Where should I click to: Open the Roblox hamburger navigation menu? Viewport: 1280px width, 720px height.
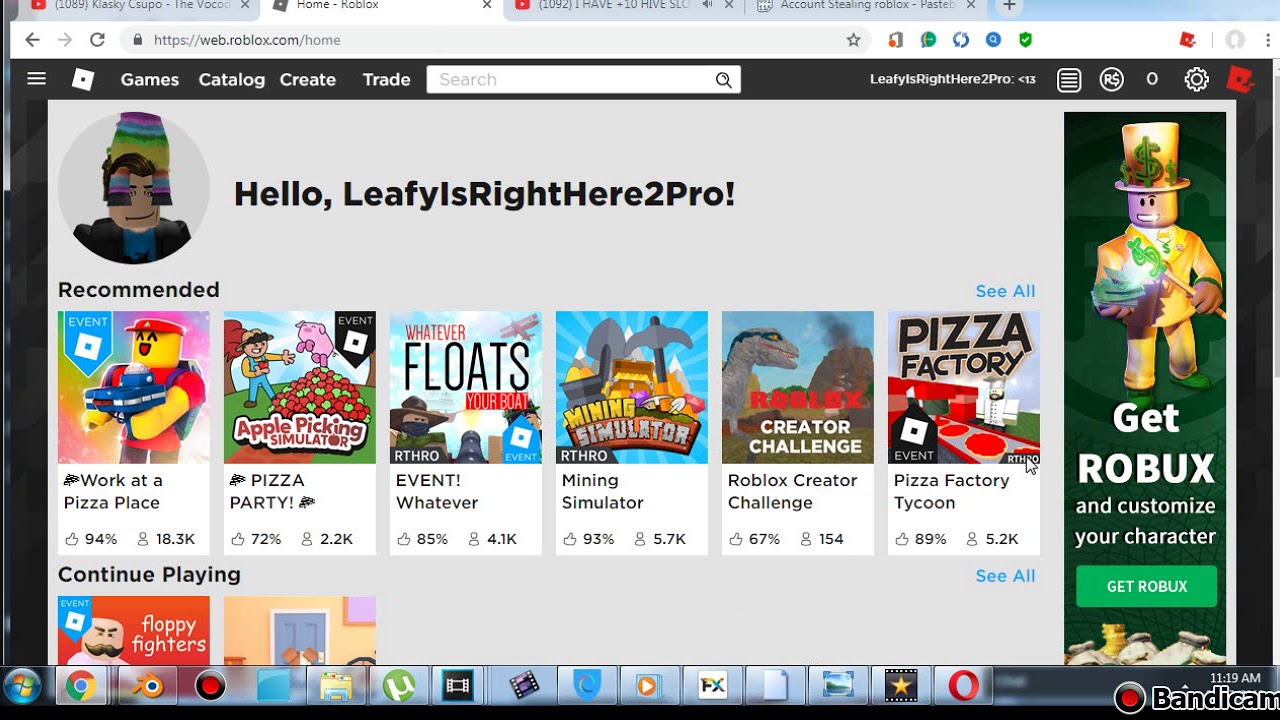tap(37, 79)
